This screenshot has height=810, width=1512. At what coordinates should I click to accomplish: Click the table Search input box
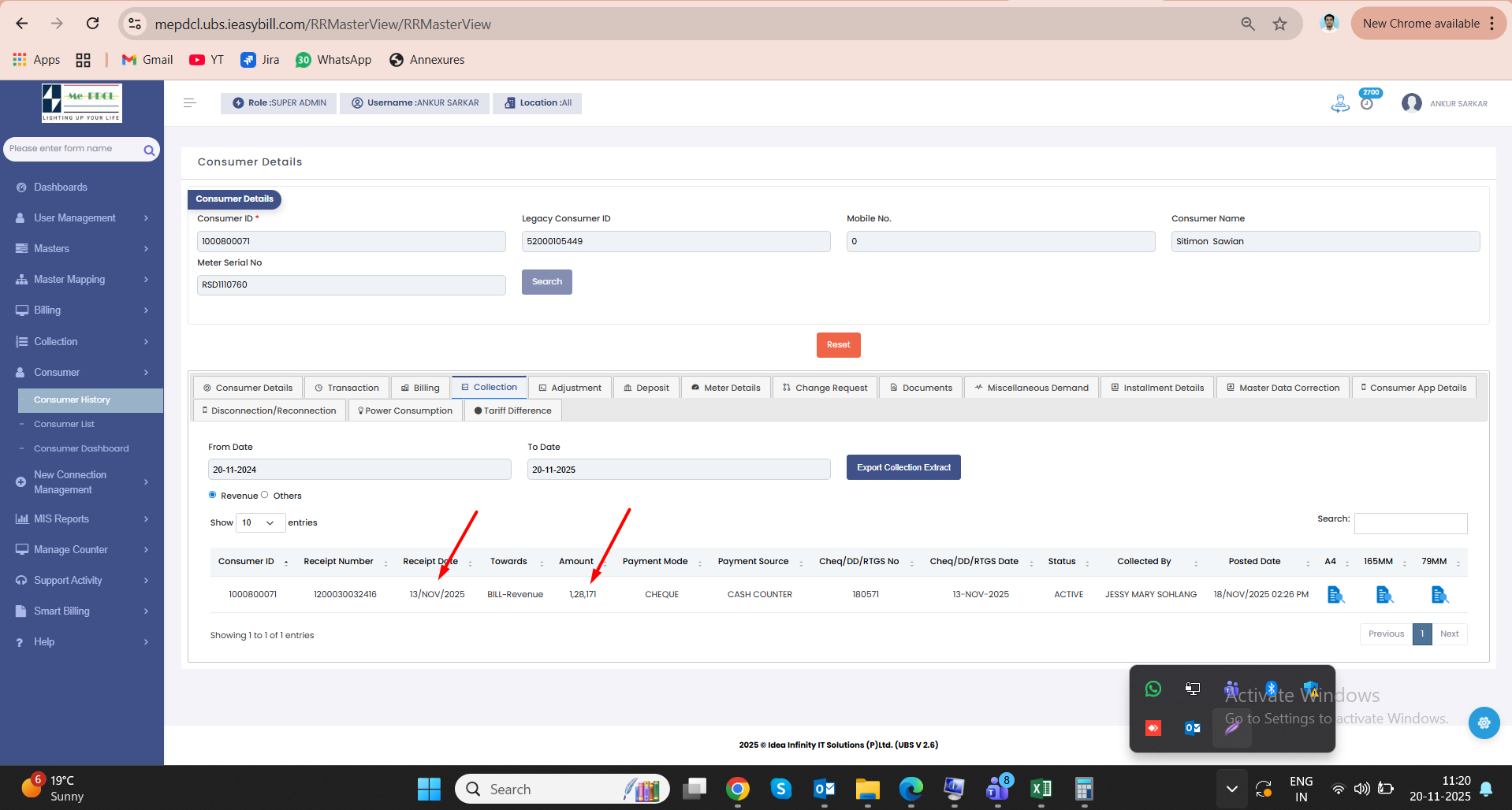click(1410, 523)
